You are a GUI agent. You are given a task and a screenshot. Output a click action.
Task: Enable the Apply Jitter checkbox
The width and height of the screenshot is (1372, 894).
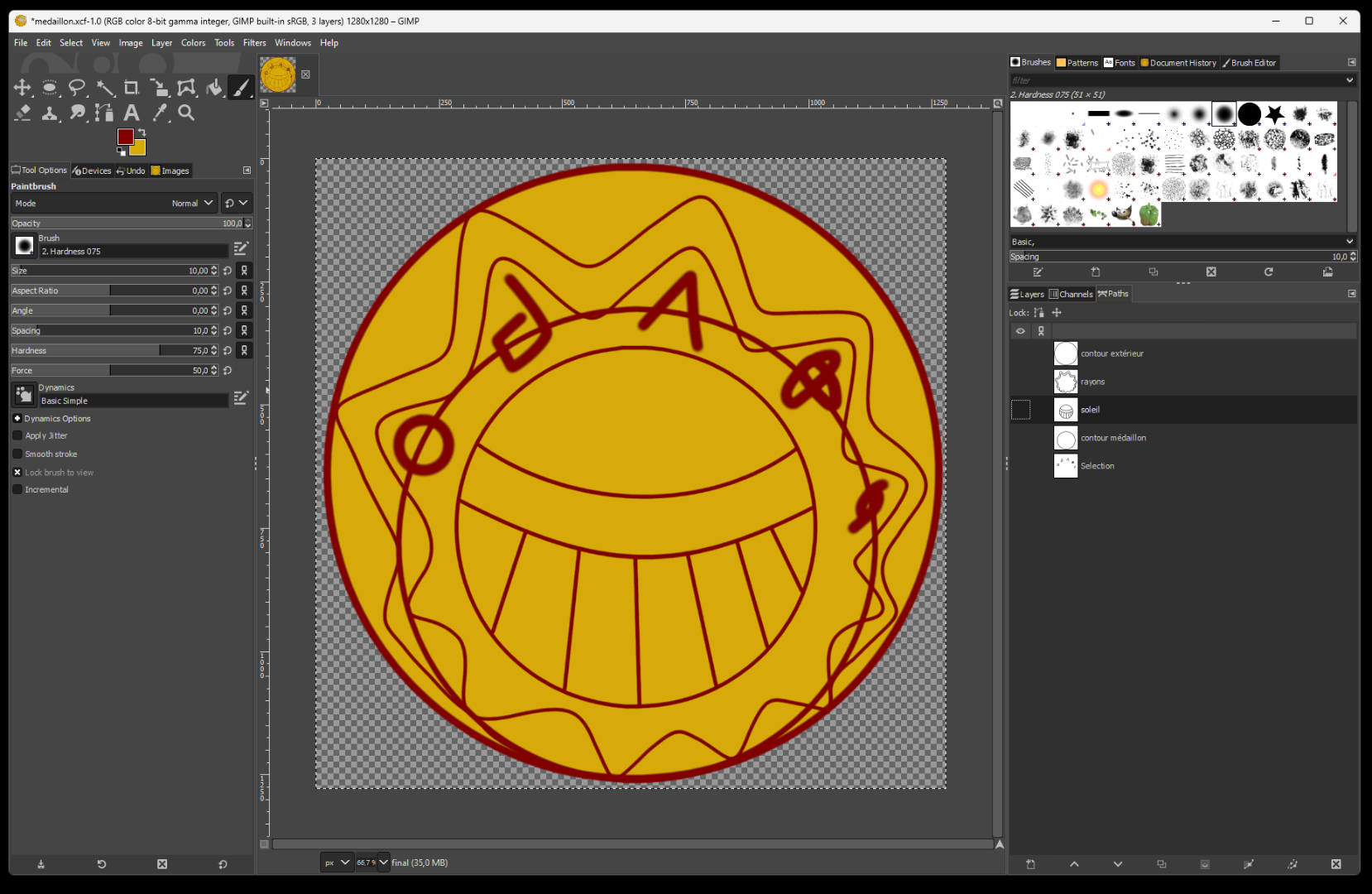click(x=17, y=435)
